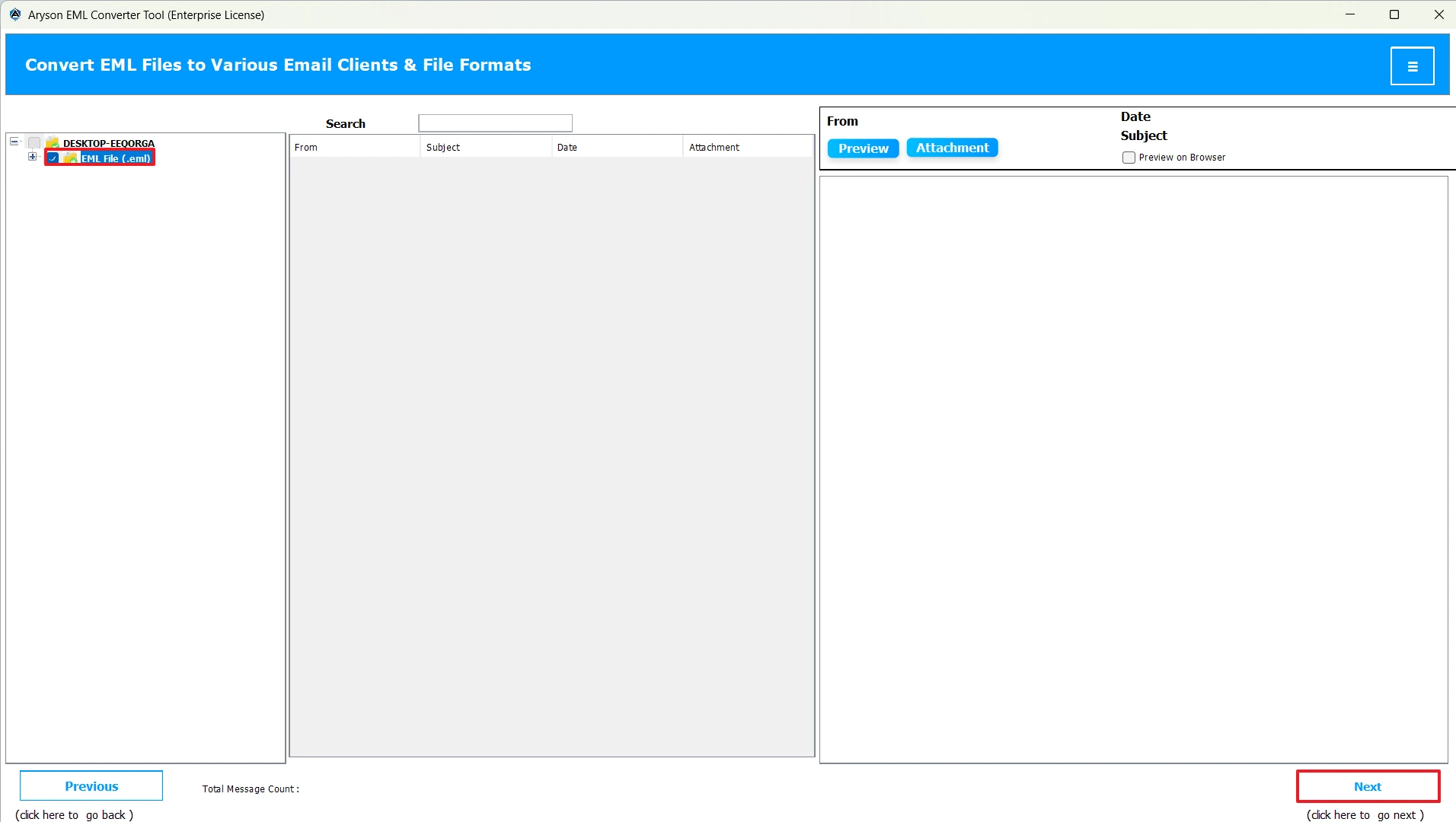Open the hamburger menu in the blue header
Image resolution: width=1456 pixels, height=822 pixels.
1412,66
